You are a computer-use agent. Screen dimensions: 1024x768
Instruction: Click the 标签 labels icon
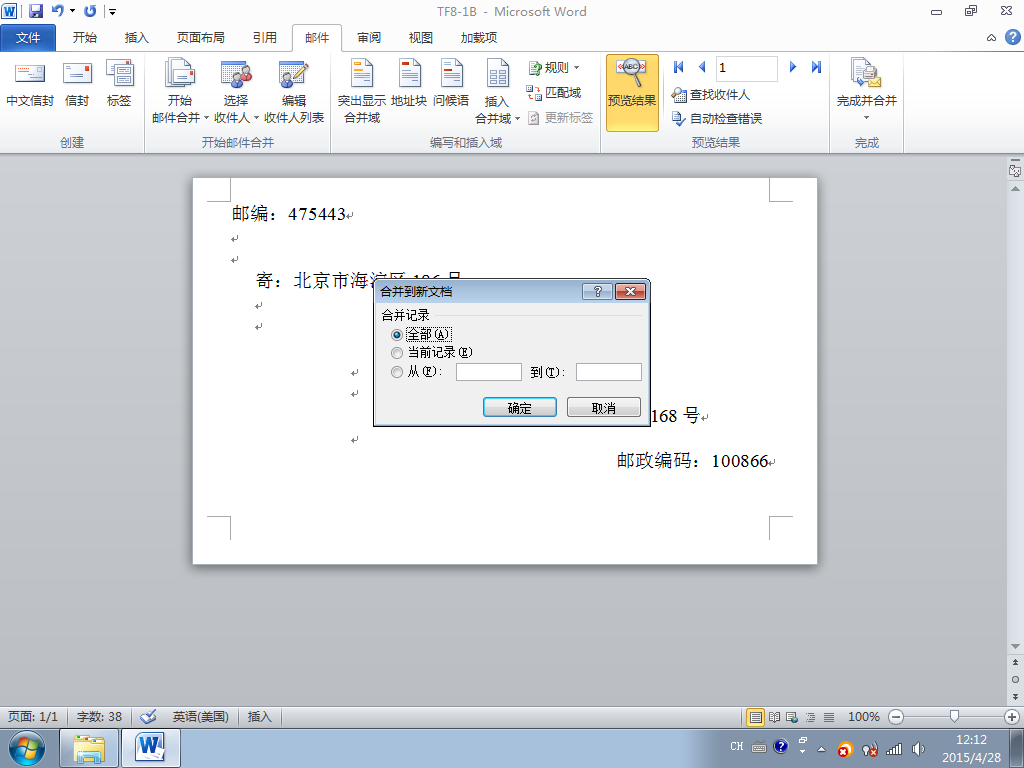pyautogui.click(x=120, y=84)
